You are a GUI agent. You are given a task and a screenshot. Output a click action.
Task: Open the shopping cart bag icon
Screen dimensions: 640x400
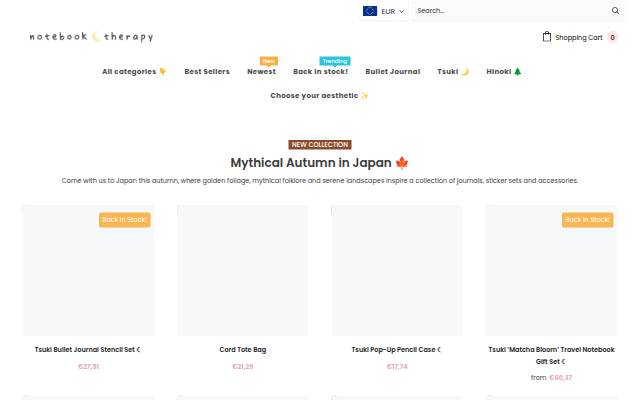point(547,37)
